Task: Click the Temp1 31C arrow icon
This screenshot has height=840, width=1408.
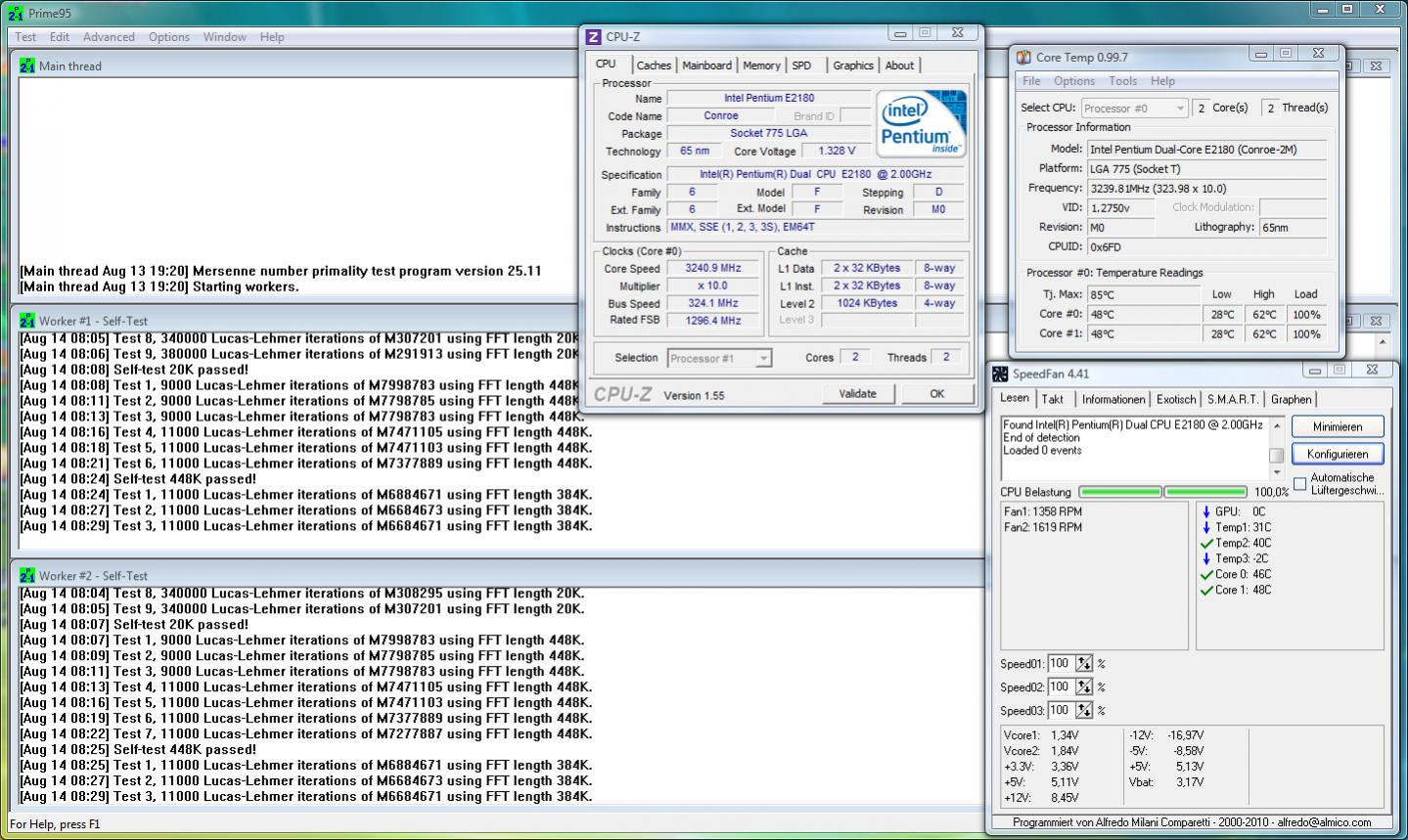Action: click(x=1206, y=527)
